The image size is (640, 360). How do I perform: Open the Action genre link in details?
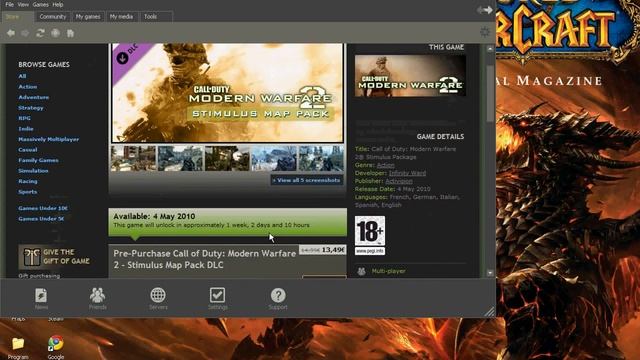tap(385, 165)
